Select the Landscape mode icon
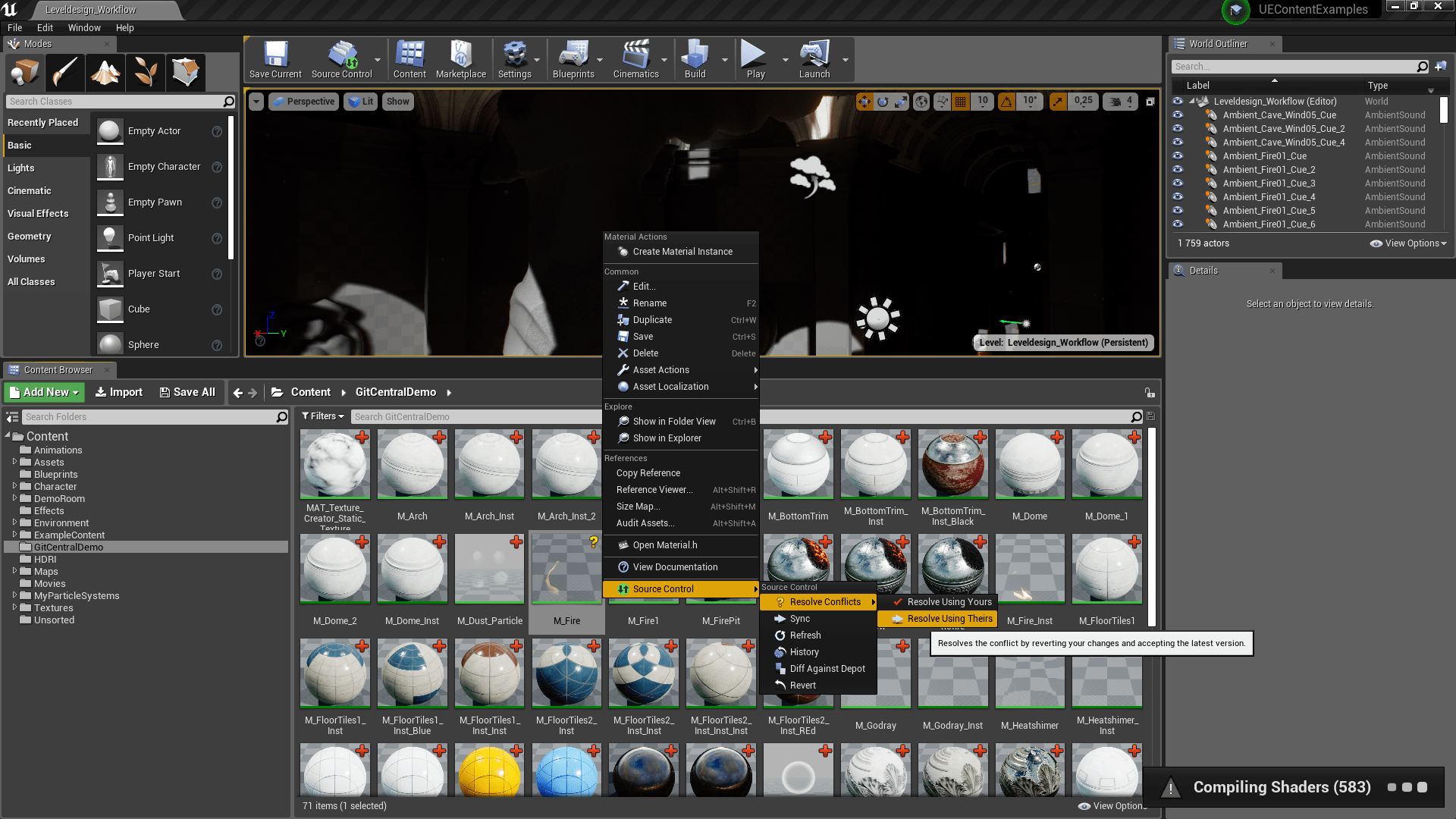The image size is (1456, 819). [x=105, y=73]
